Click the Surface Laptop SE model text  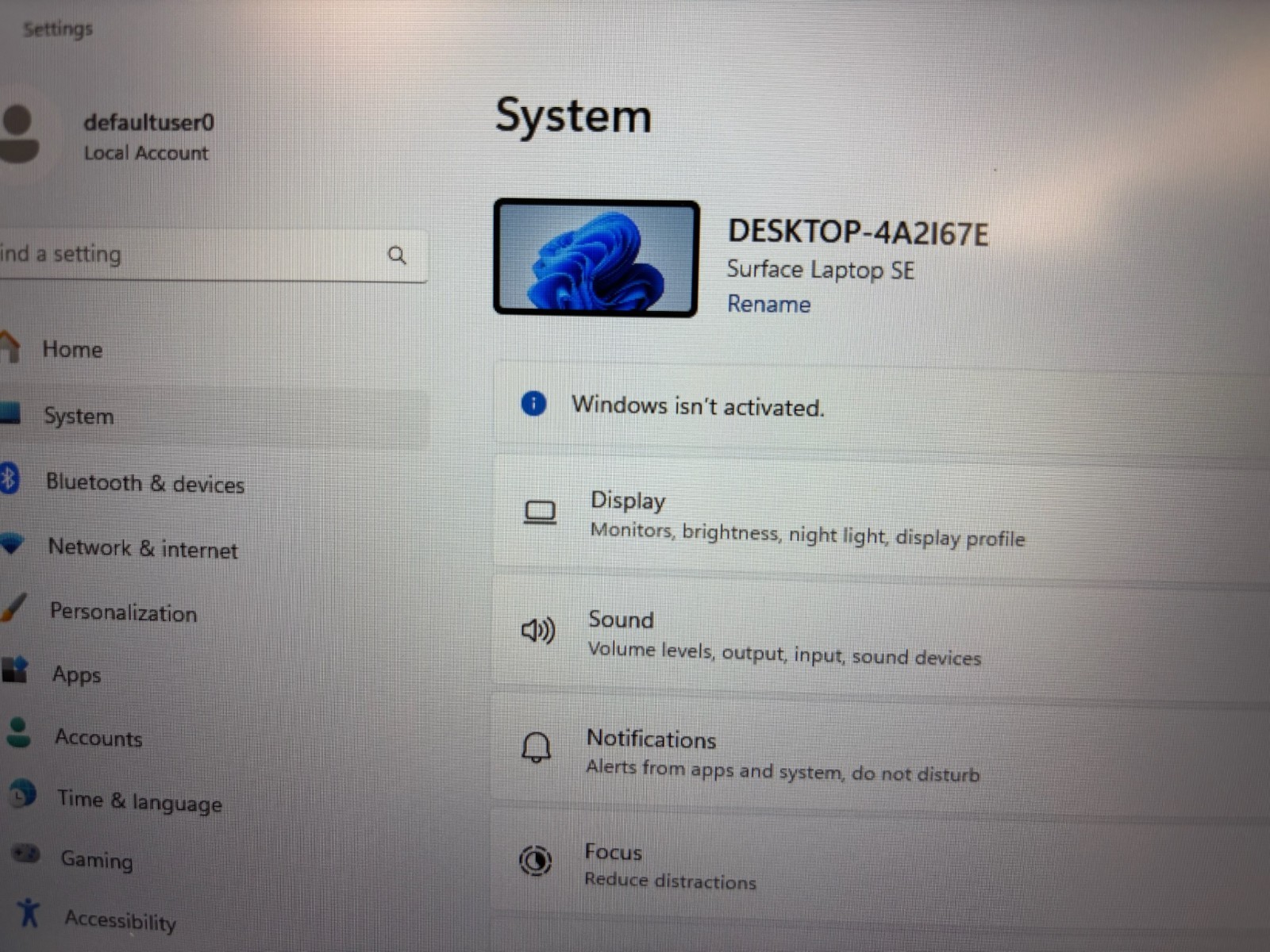(821, 270)
